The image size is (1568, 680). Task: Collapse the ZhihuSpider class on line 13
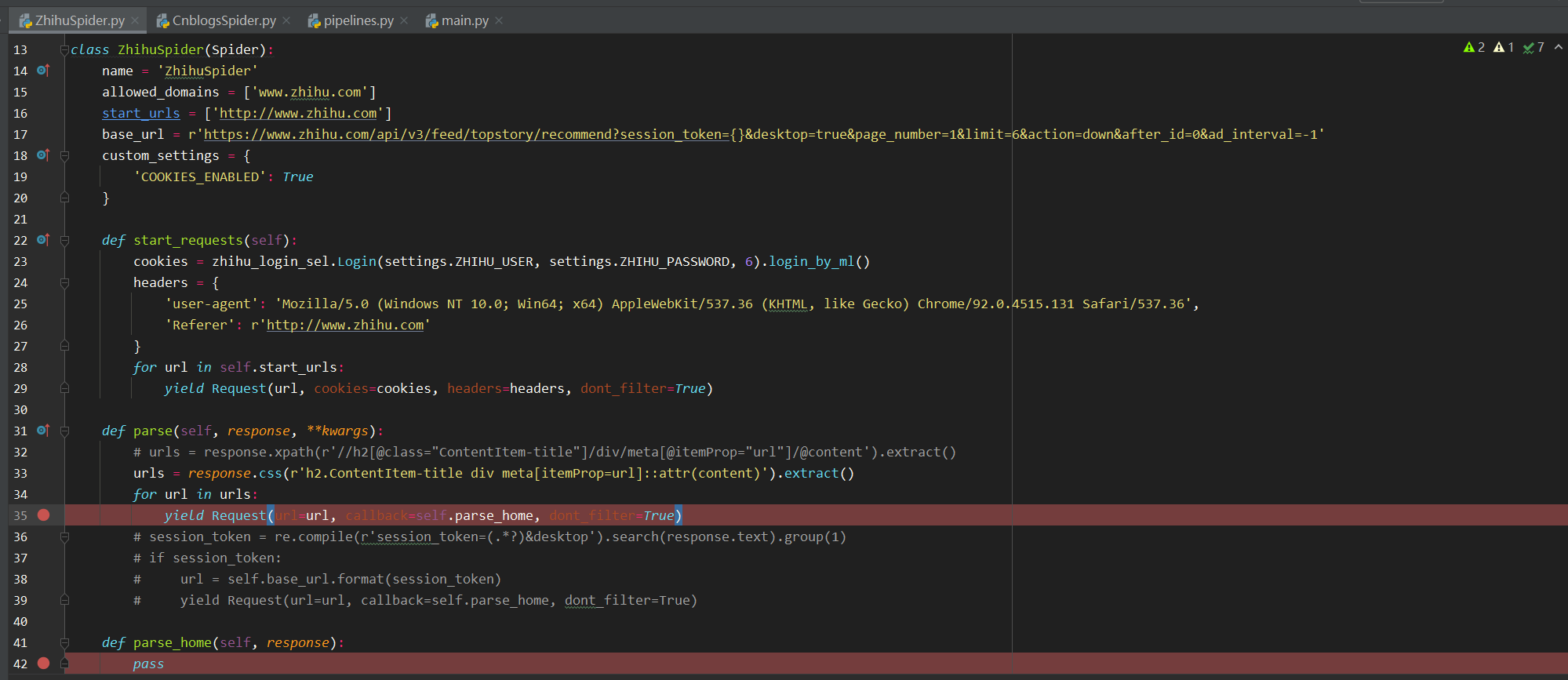[x=64, y=49]
